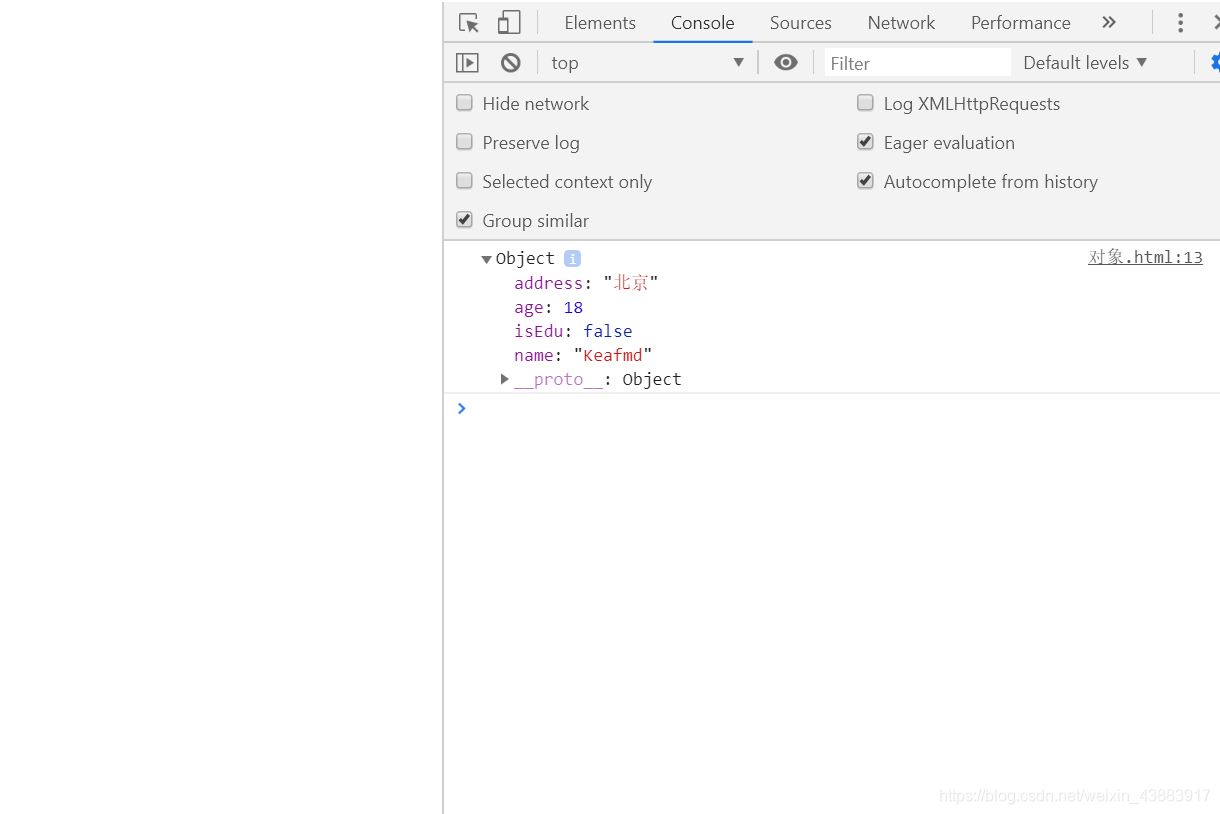Collapse the logged Object triangle
The image size is (1220, 814).
coord(486,259)
